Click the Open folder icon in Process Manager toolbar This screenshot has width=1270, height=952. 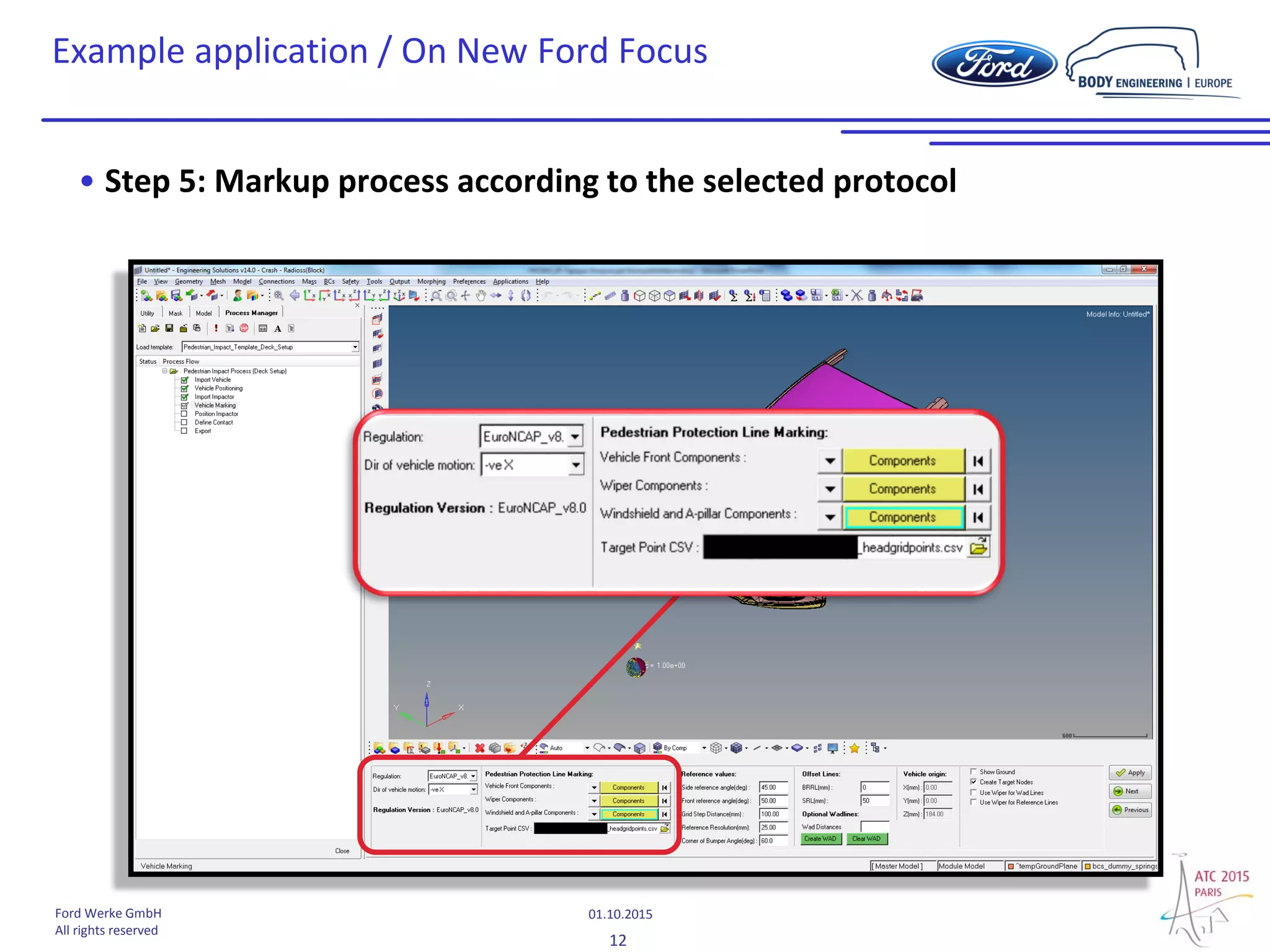pos(155,328)
